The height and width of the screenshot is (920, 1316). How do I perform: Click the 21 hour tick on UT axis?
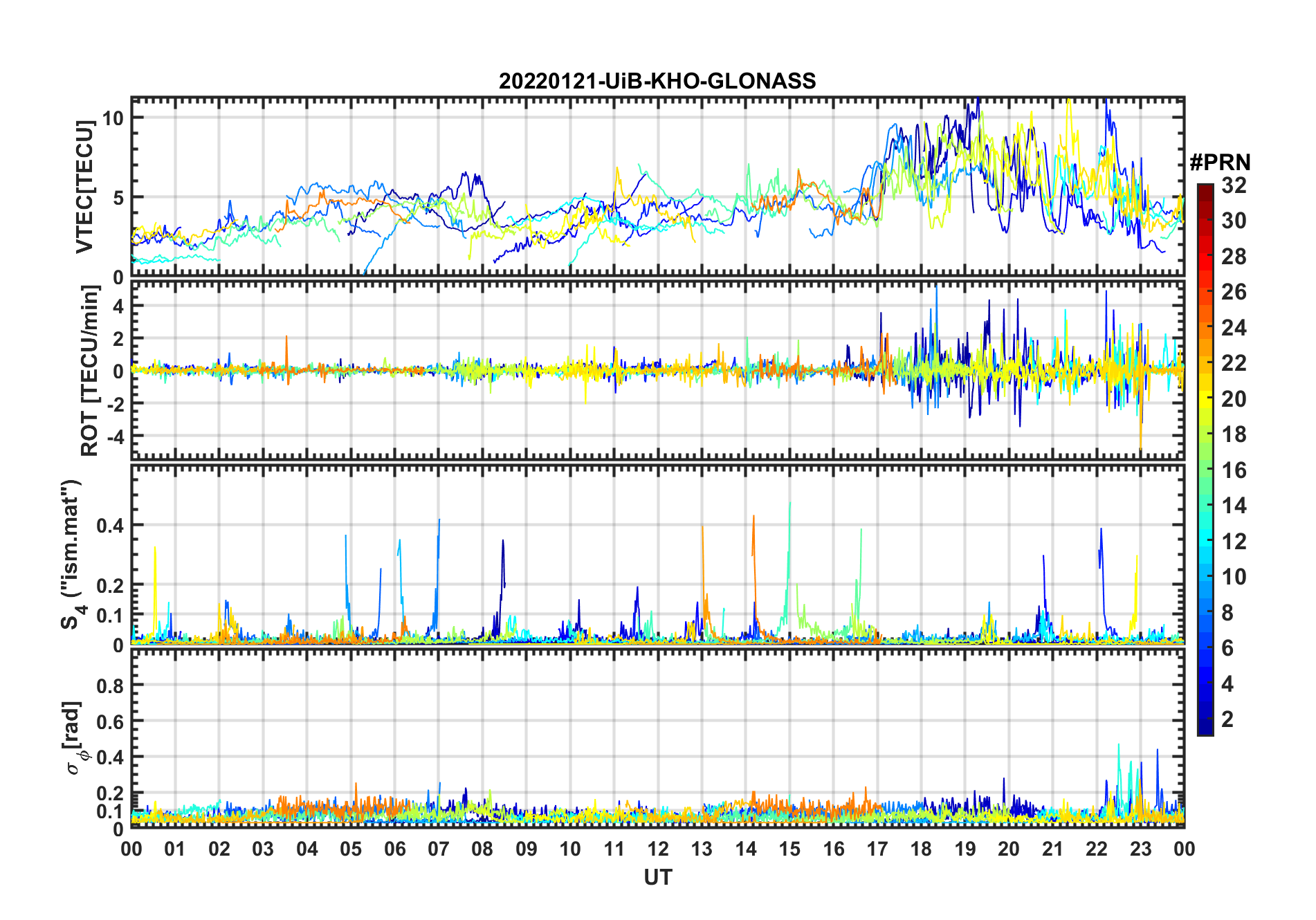click(1053, 849)
